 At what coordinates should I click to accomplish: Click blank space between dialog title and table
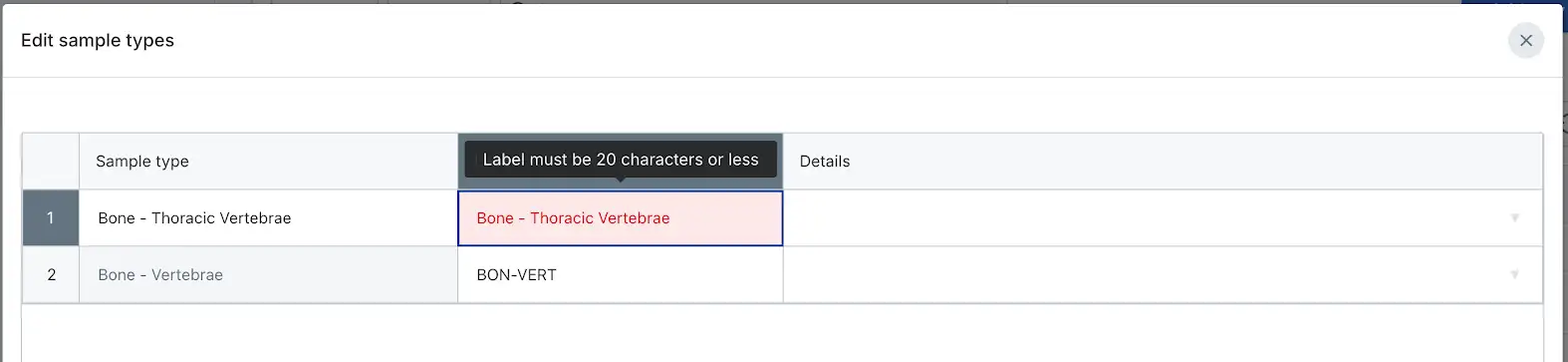[x=782, y=105]
